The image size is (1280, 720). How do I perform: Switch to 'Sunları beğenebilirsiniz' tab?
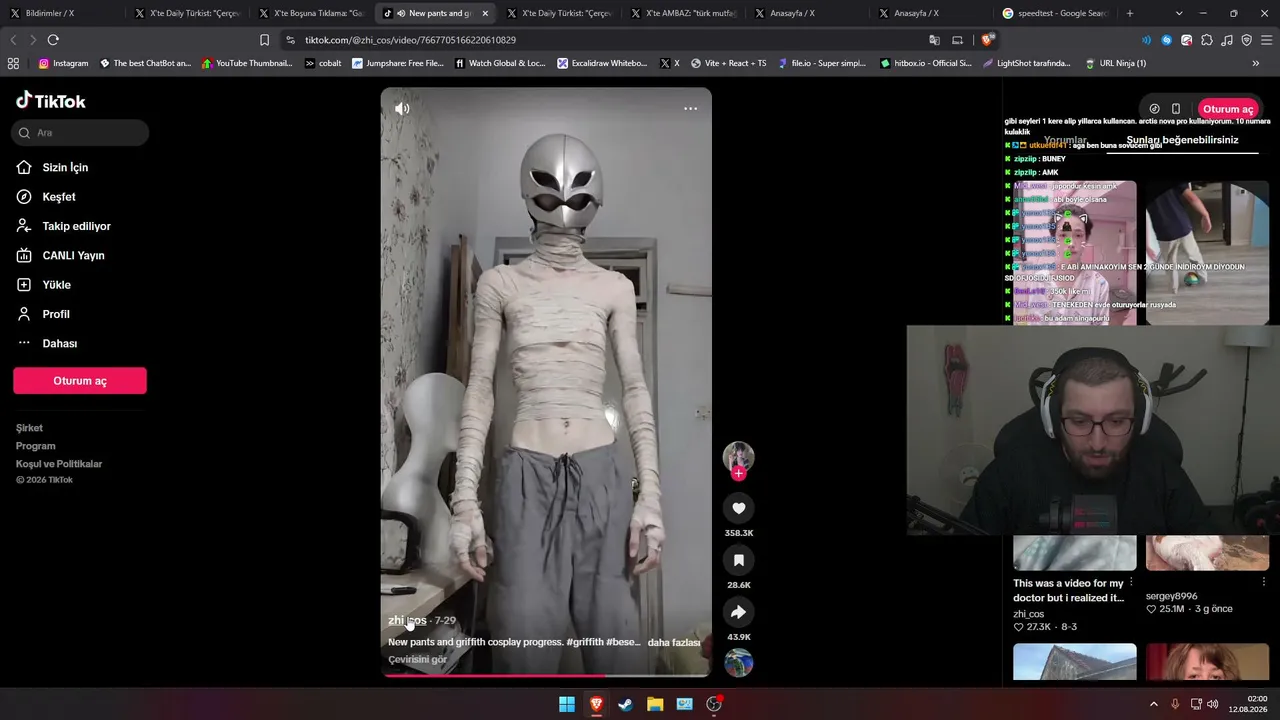coord(1182,141)
